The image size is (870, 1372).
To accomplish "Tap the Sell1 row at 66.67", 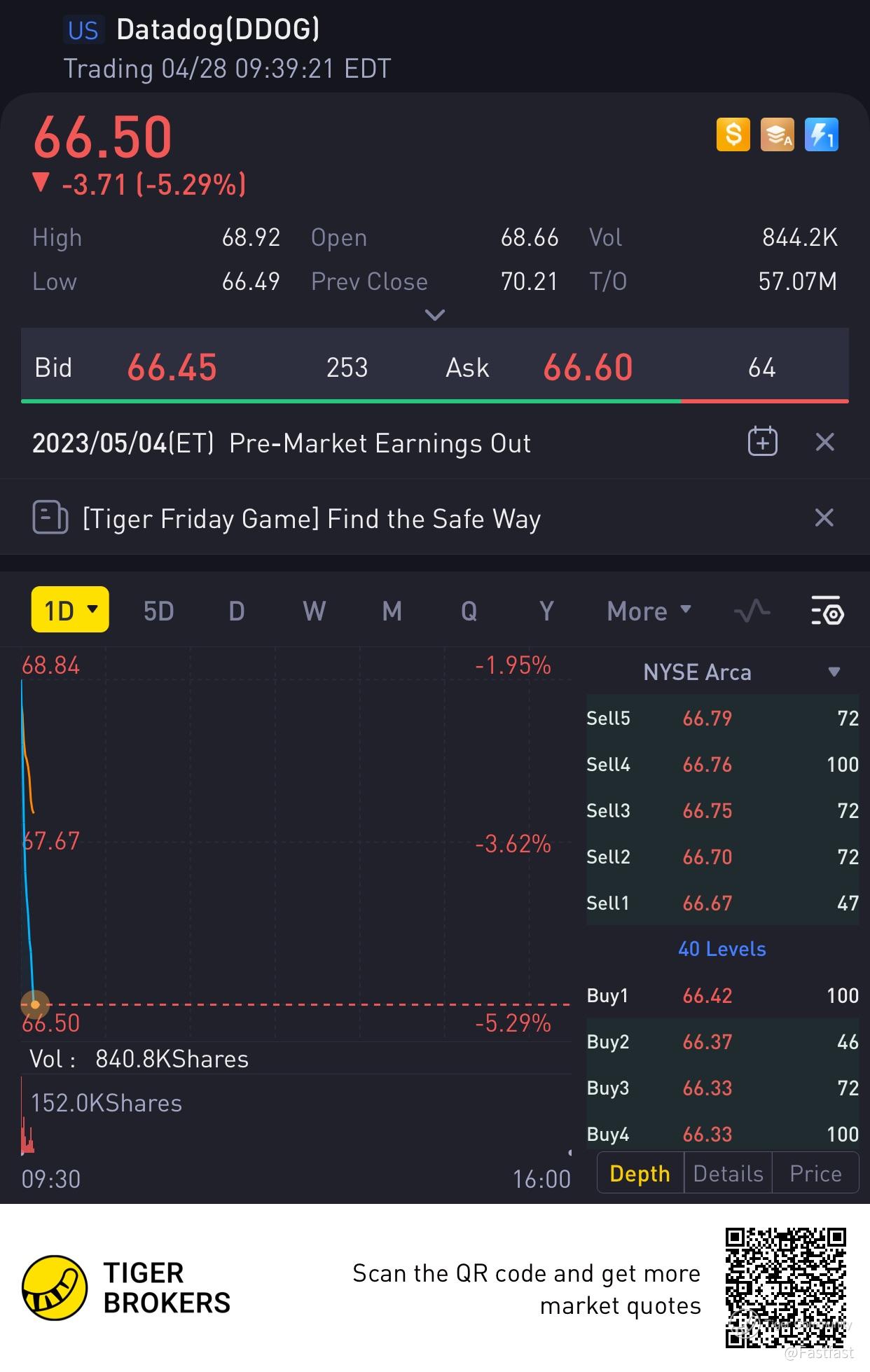I will pos(722,903).
